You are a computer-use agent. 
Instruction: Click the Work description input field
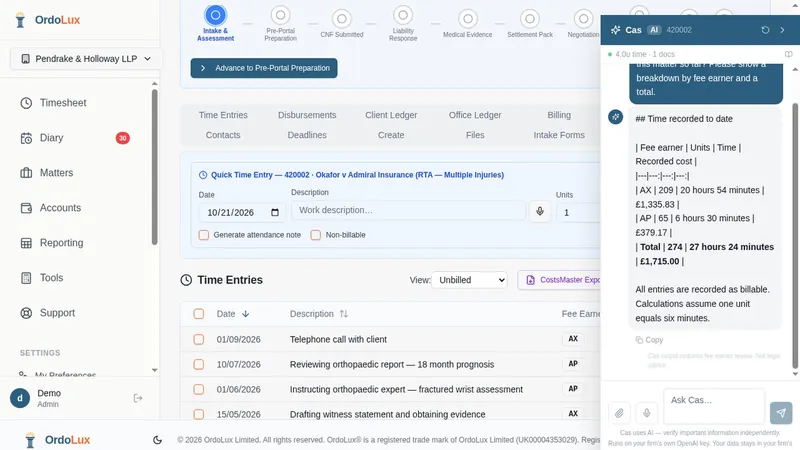(x=408, y=210)
